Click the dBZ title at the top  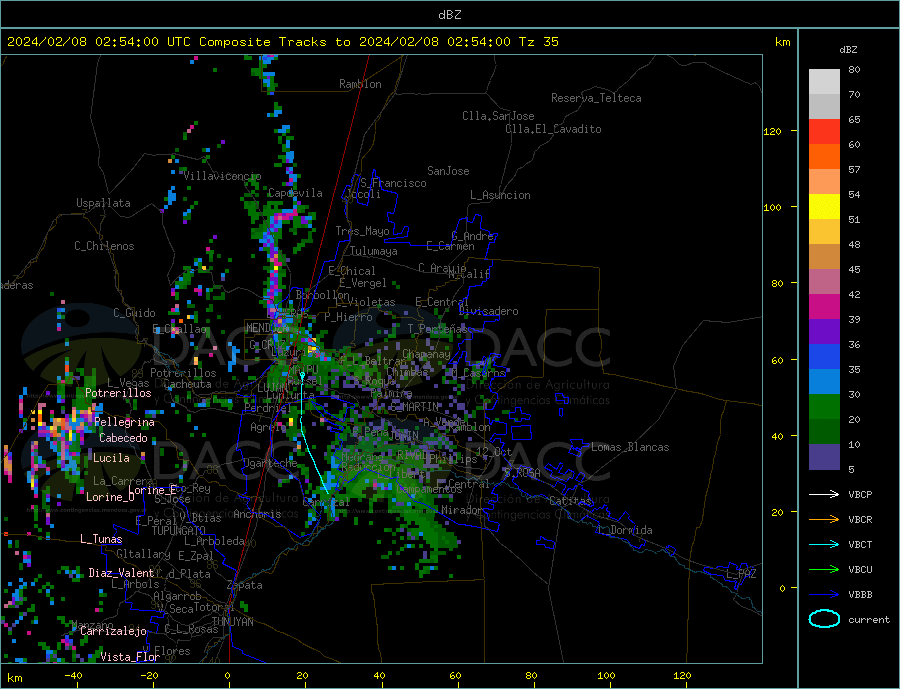tap(449, 15)
